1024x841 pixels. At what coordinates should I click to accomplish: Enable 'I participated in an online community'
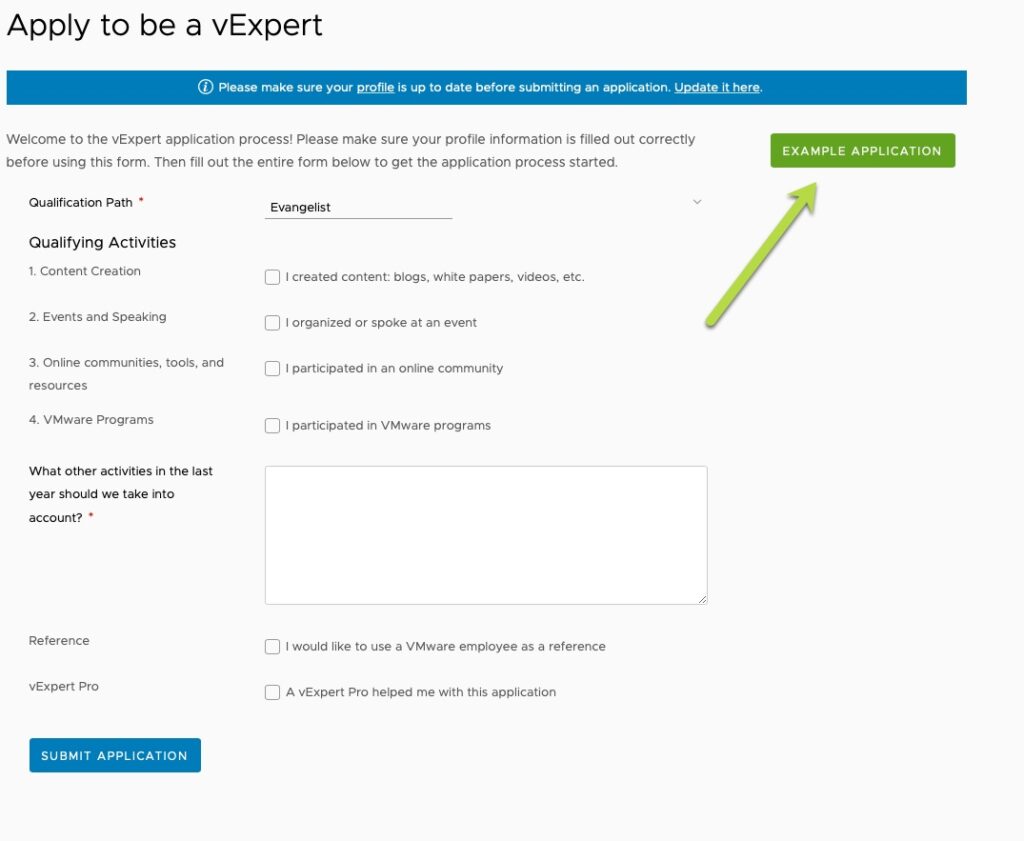(x=272, y=368)
